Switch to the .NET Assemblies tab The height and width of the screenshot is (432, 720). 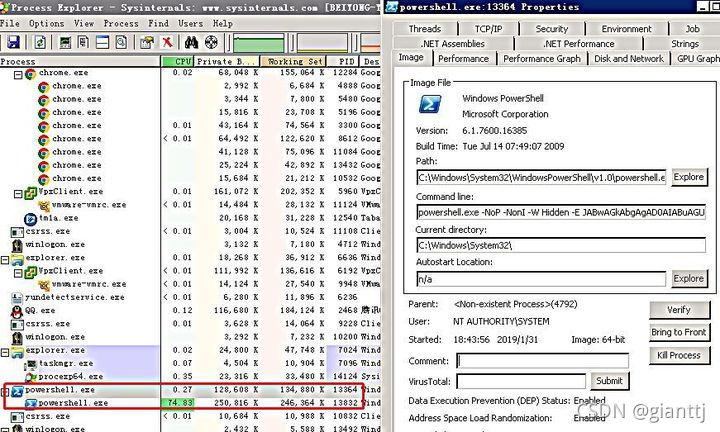[453, 44]
